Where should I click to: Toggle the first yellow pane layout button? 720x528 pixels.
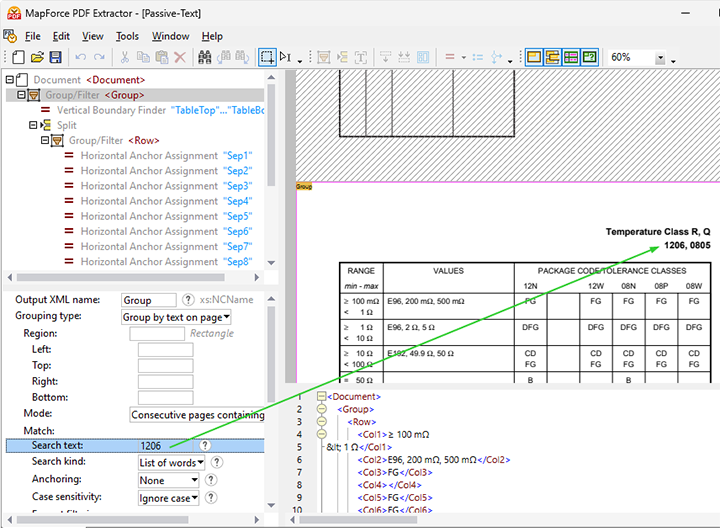click(x=534, y=58)
